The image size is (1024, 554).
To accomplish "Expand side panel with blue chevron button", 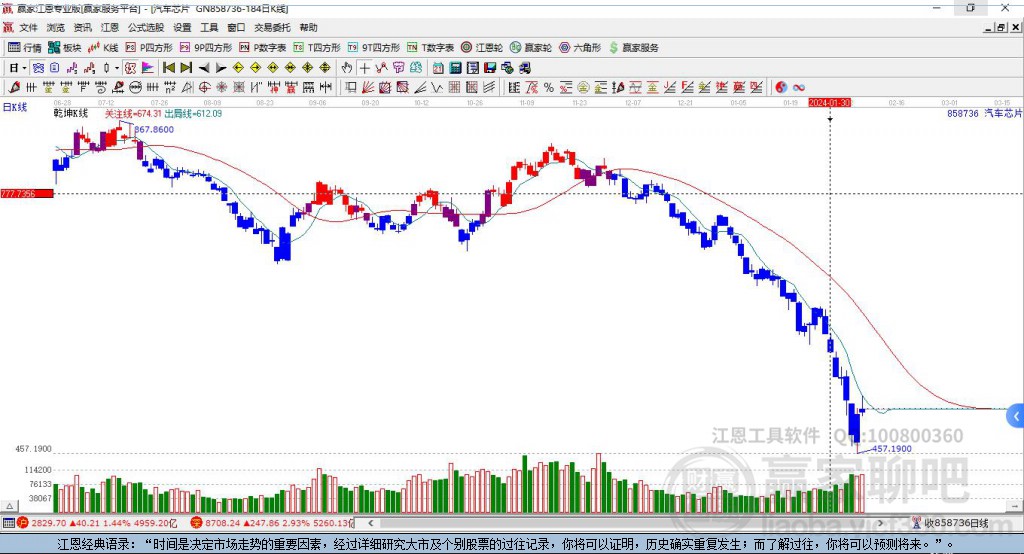I will [x=1016, y=416].
